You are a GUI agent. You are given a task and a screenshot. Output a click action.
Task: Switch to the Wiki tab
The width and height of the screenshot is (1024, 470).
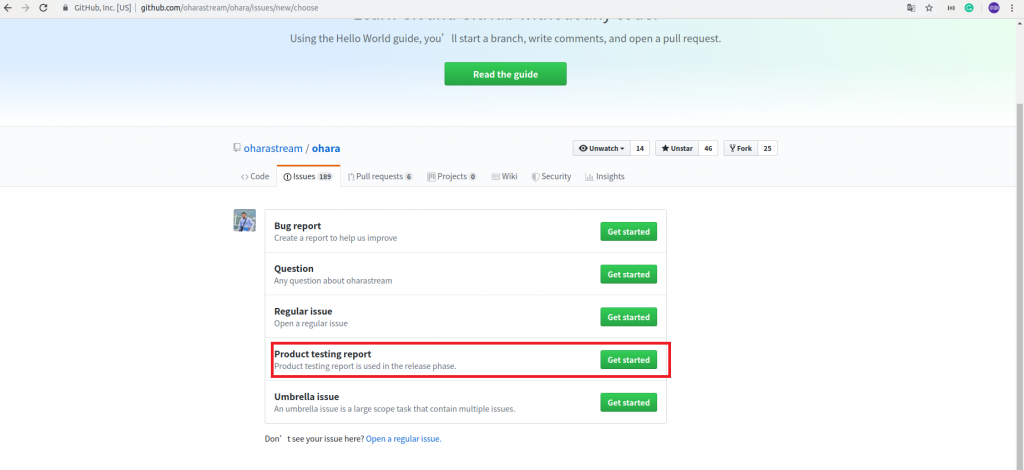504,176
